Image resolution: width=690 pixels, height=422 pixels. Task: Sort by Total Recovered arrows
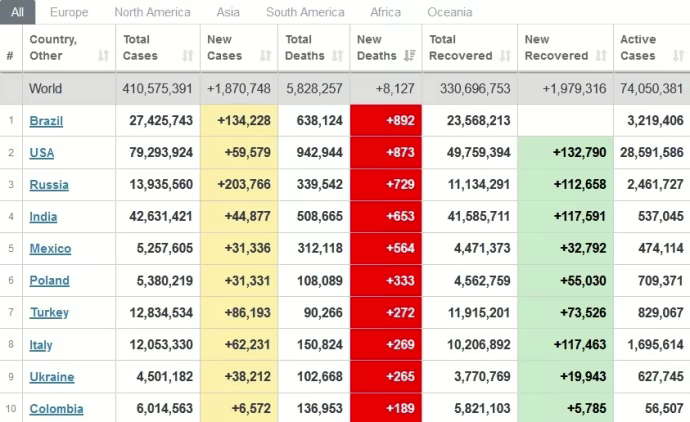(x=510, y=56)
